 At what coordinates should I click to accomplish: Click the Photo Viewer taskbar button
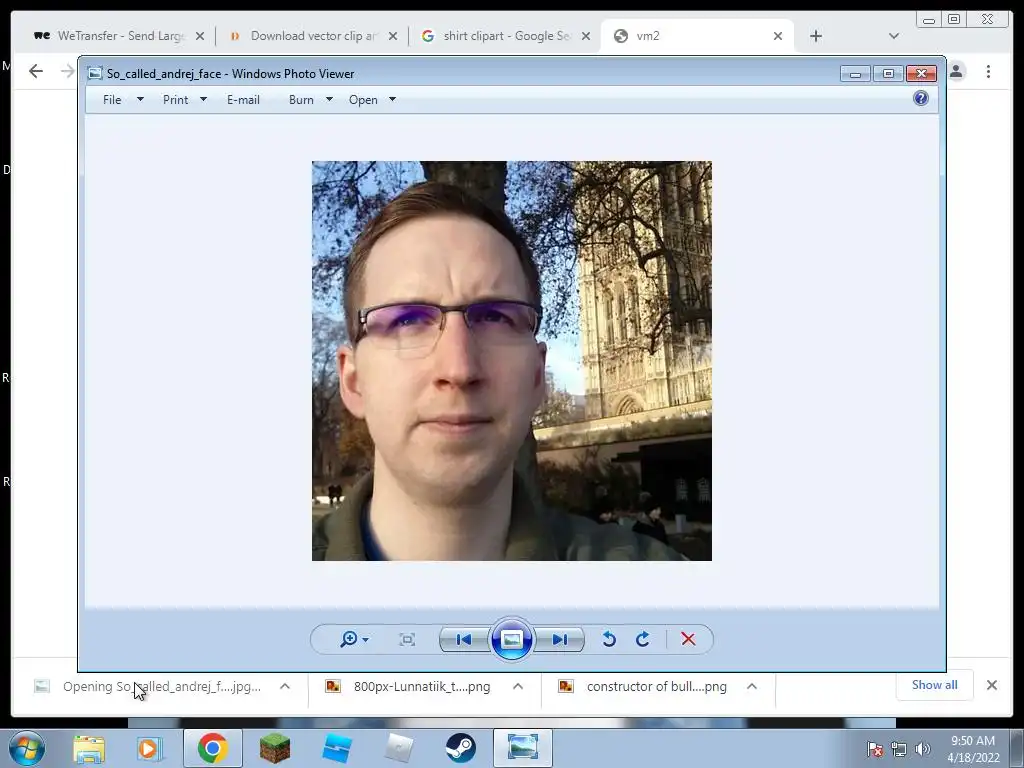[x=522, y=748]
